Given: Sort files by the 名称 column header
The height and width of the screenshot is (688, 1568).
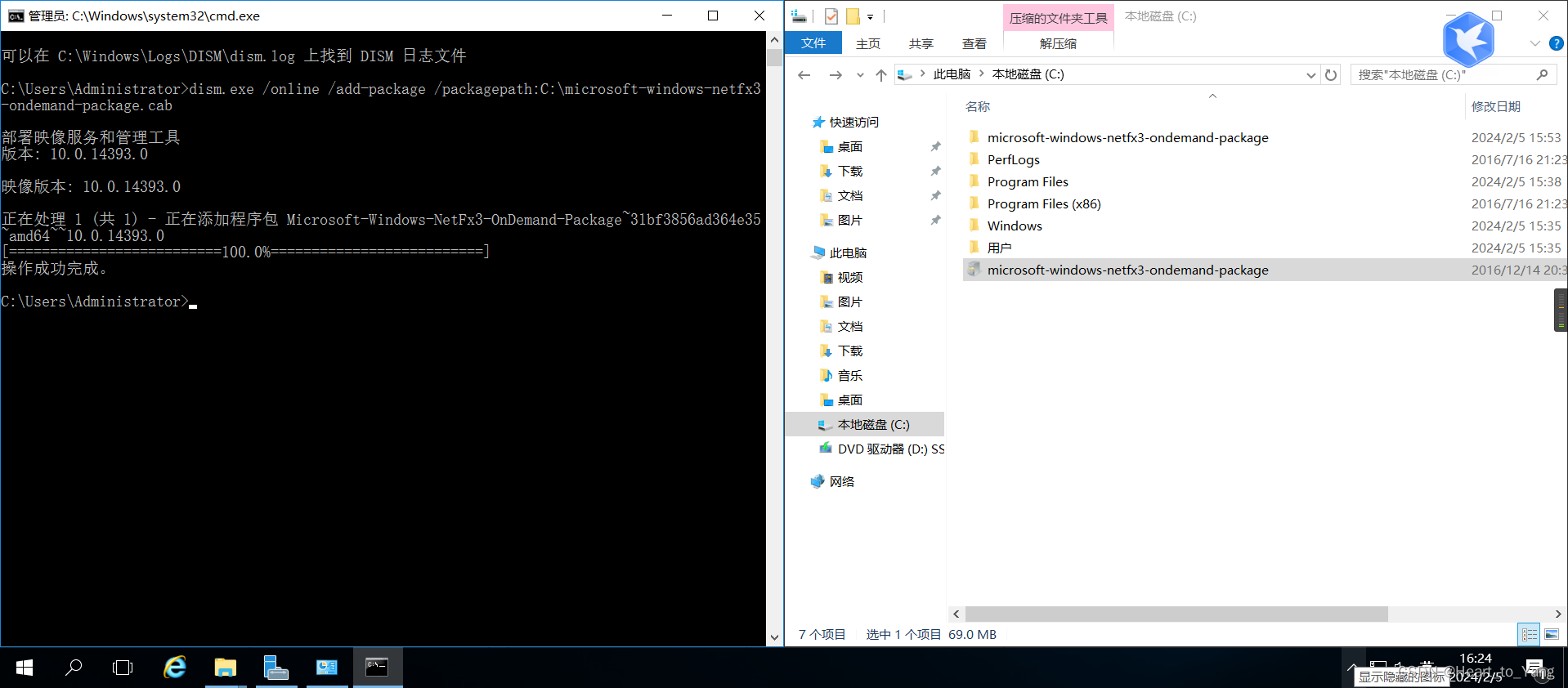Looking at the screenshot, I should [978, 107].
